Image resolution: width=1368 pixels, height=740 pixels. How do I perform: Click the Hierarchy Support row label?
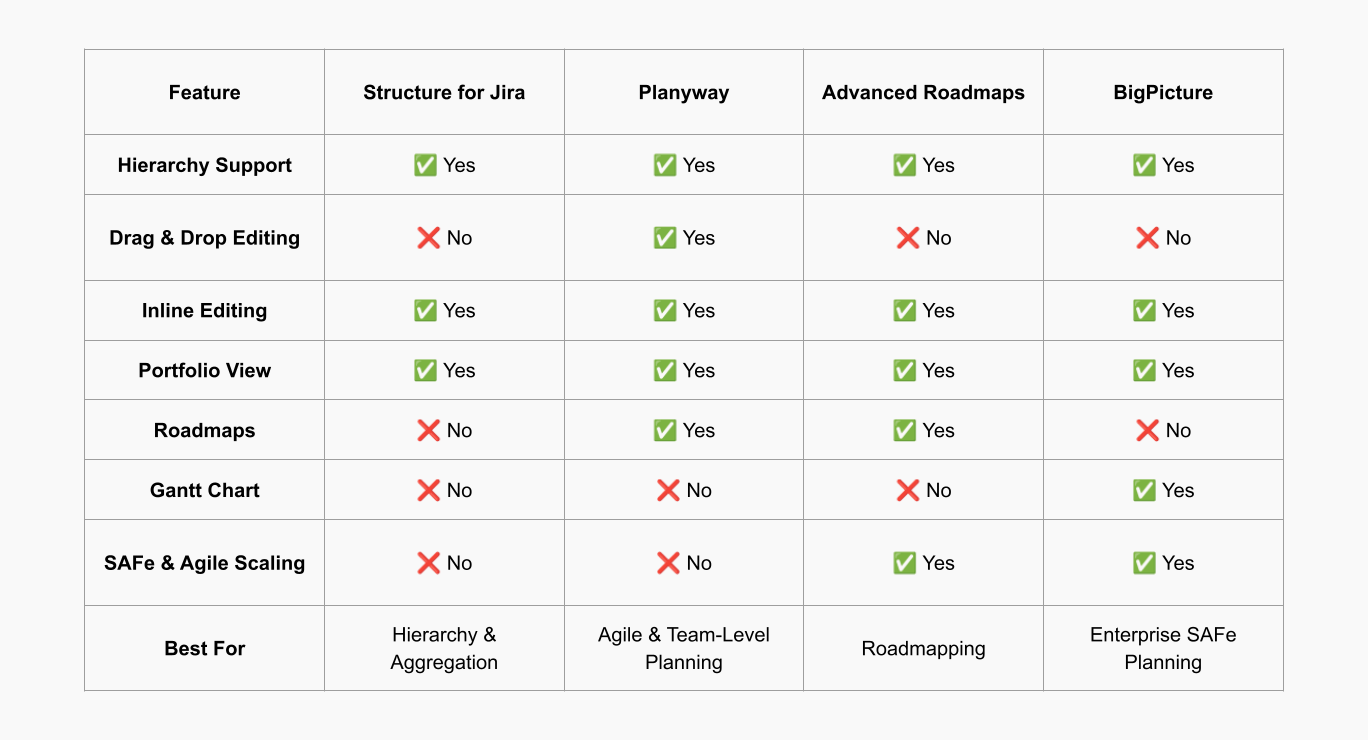205,166
